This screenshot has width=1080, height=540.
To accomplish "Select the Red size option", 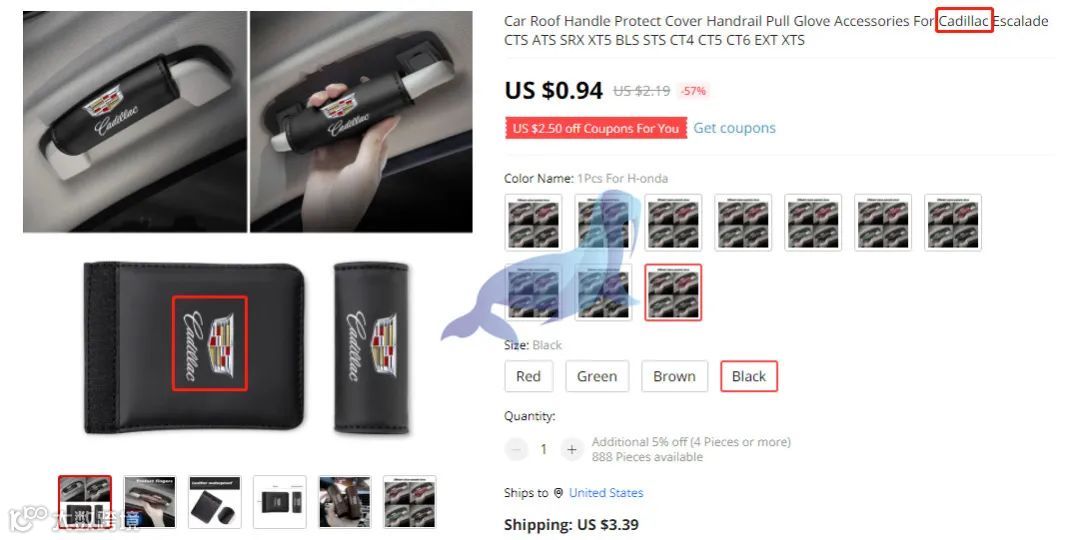I will pyautogui.click(x=528, y=376).
